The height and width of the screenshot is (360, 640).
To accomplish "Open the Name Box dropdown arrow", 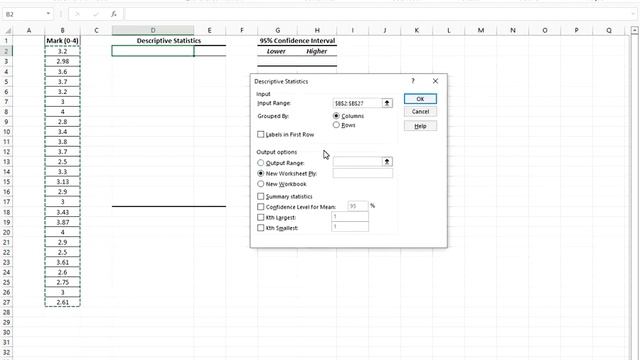I will [48, 14].
